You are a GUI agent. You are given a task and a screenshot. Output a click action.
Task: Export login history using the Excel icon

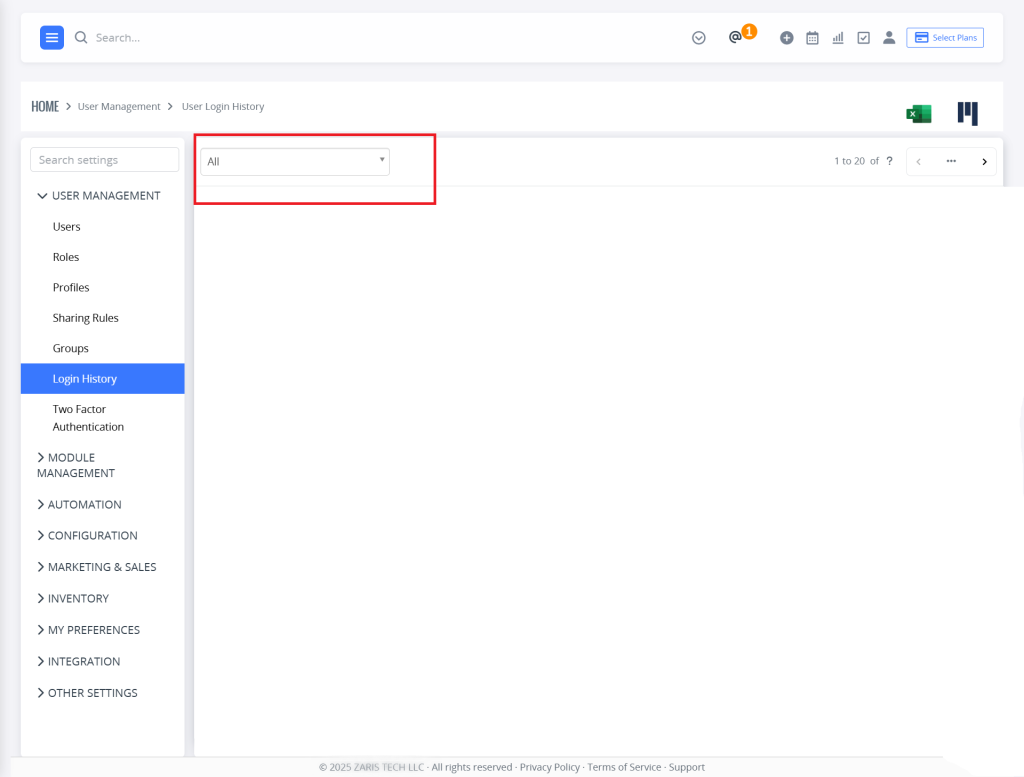919,114
